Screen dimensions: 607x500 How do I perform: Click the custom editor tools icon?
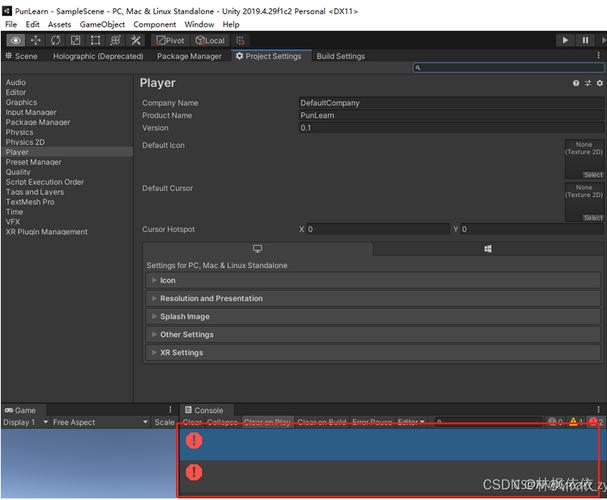[x=135, y=40]
